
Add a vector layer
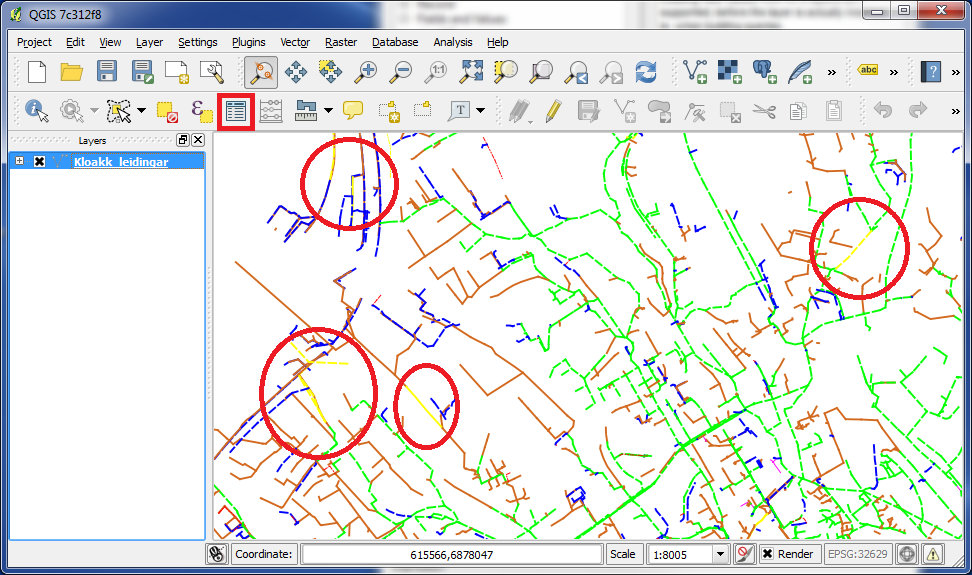pyautogui.click(x=695, y=72)
